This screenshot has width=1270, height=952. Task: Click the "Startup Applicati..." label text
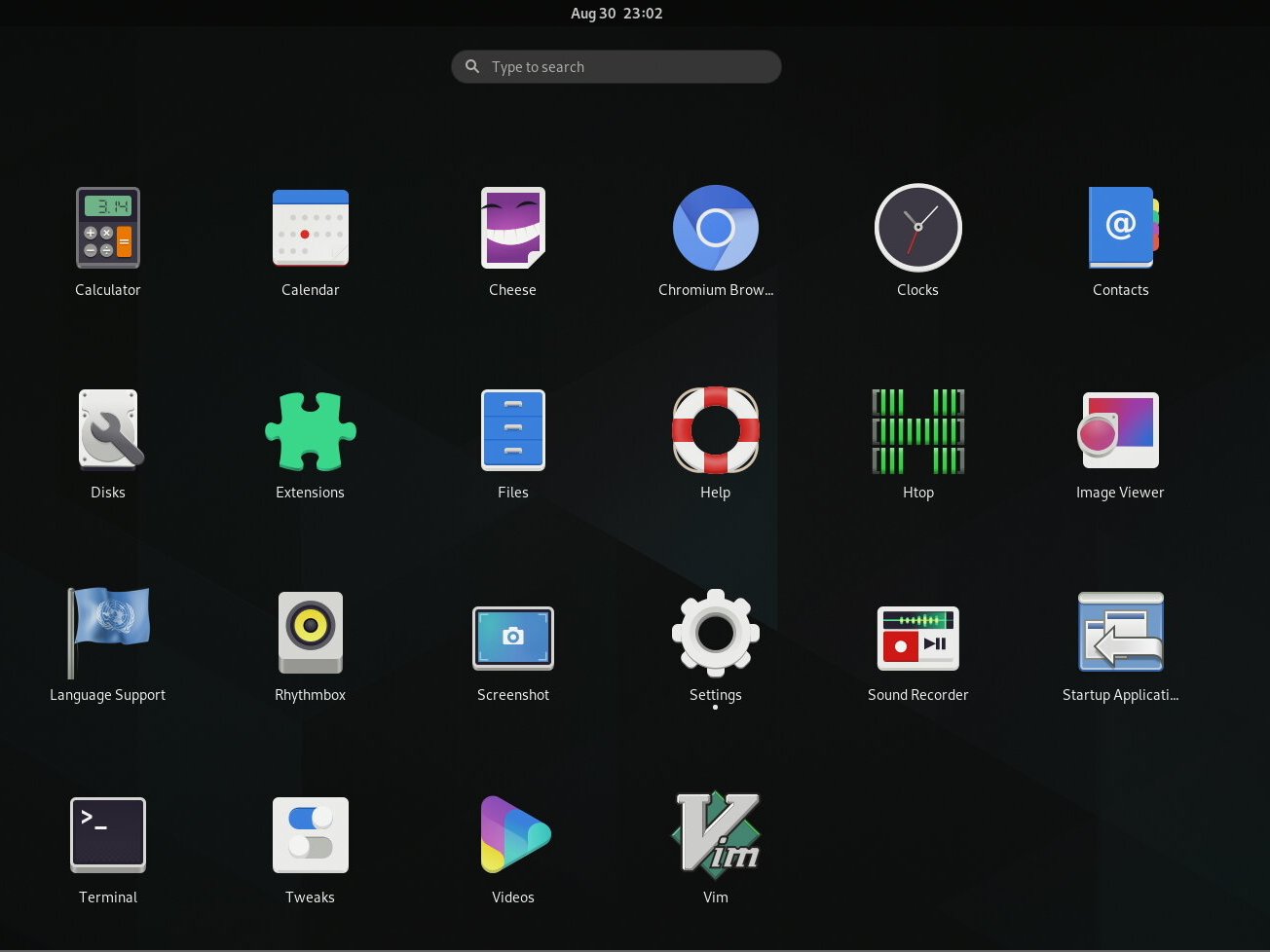point(1121,695)
